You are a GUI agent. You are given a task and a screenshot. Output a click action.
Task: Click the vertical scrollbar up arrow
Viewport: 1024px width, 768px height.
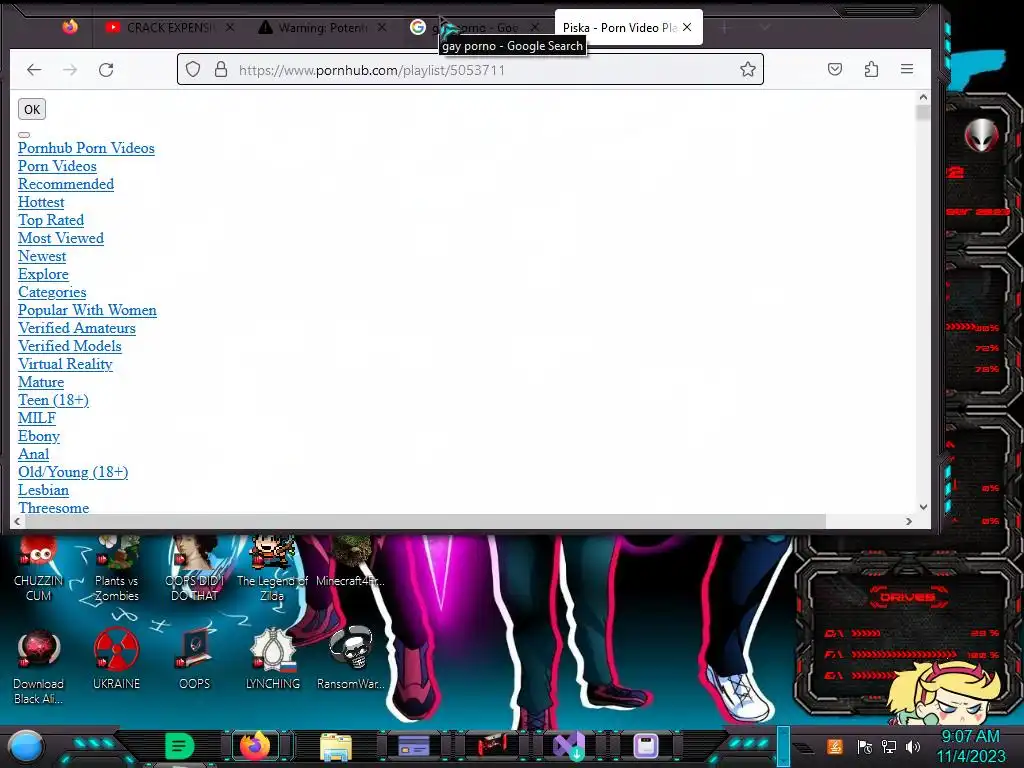coord(923,97)
